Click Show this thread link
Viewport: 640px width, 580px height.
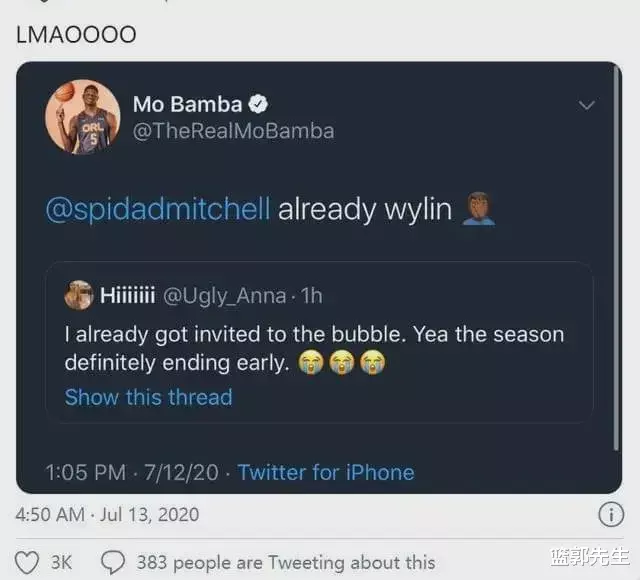149,397
